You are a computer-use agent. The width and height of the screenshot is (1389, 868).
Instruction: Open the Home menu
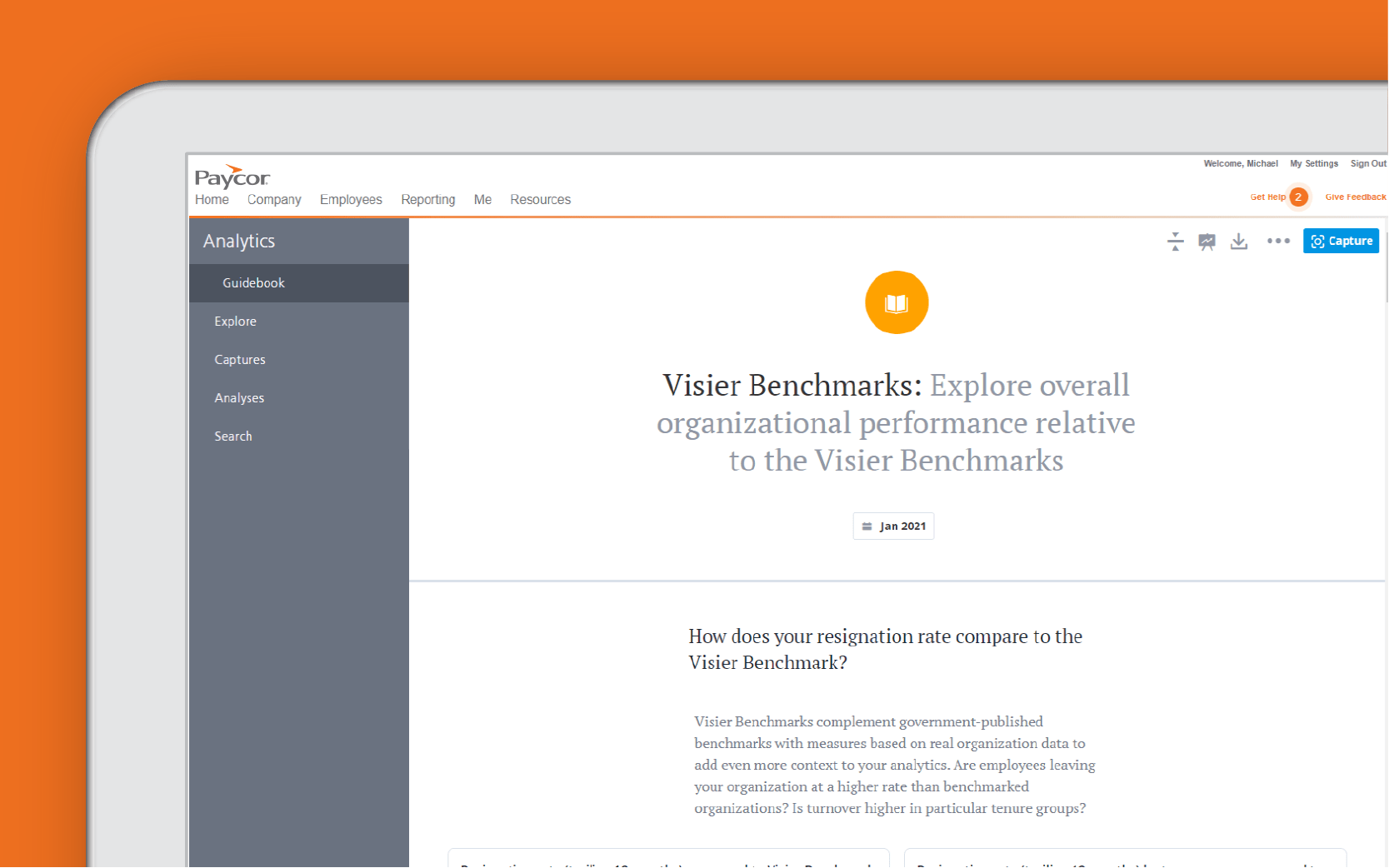212,200
